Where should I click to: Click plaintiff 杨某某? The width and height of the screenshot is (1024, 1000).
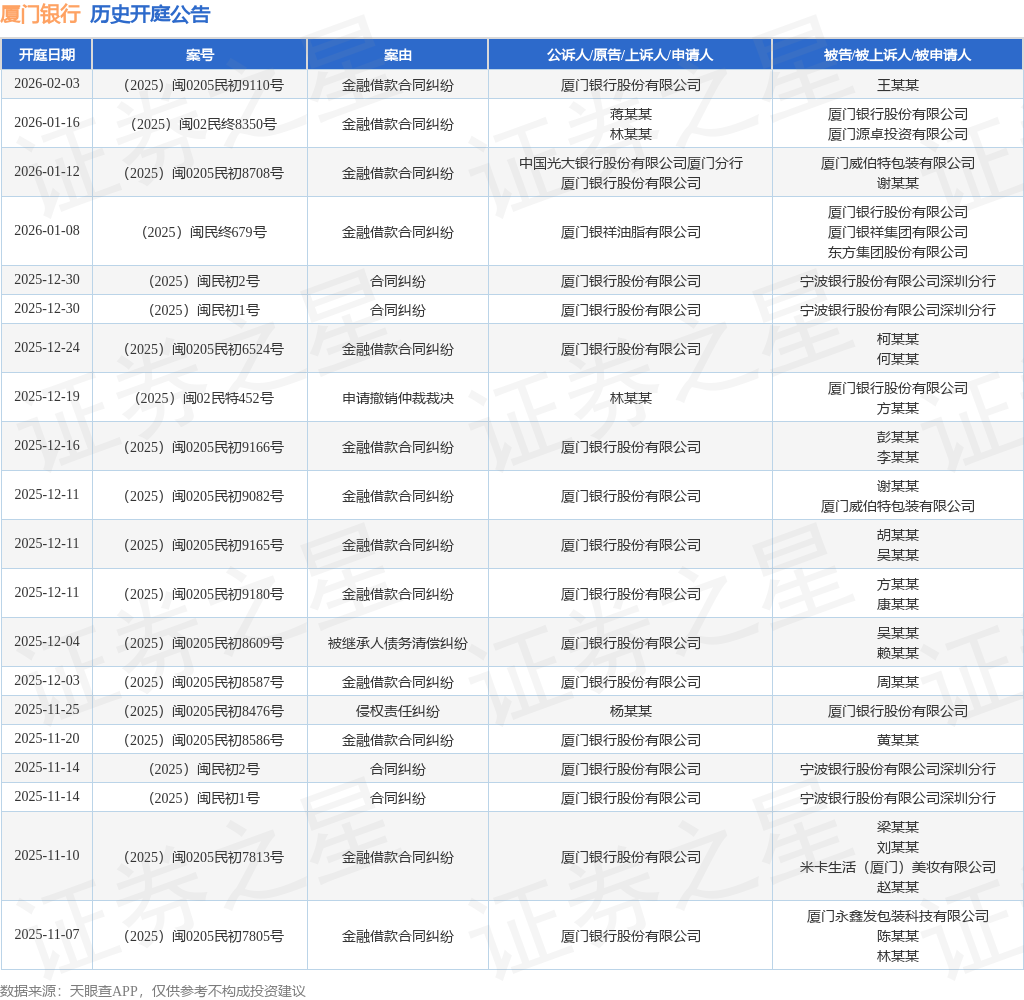[630, 711]
